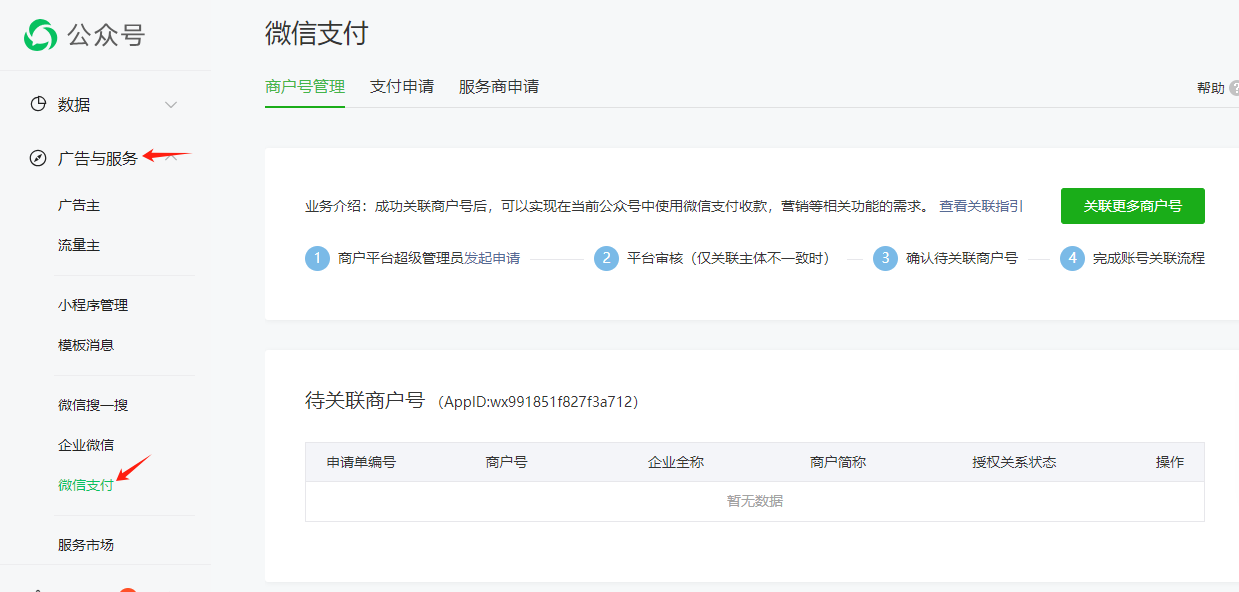Click the 申请单编号 column header
Screen dimensions: 1239x592
[361, 462]
